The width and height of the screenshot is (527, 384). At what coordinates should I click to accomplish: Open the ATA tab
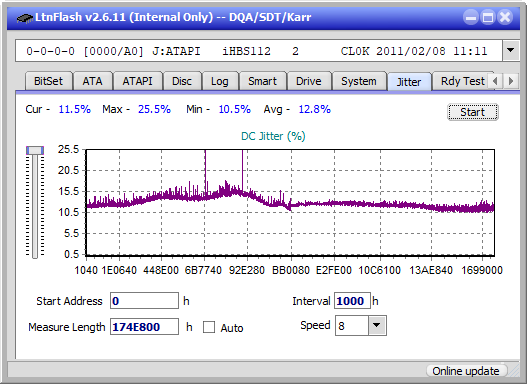(x=92, y=81)
